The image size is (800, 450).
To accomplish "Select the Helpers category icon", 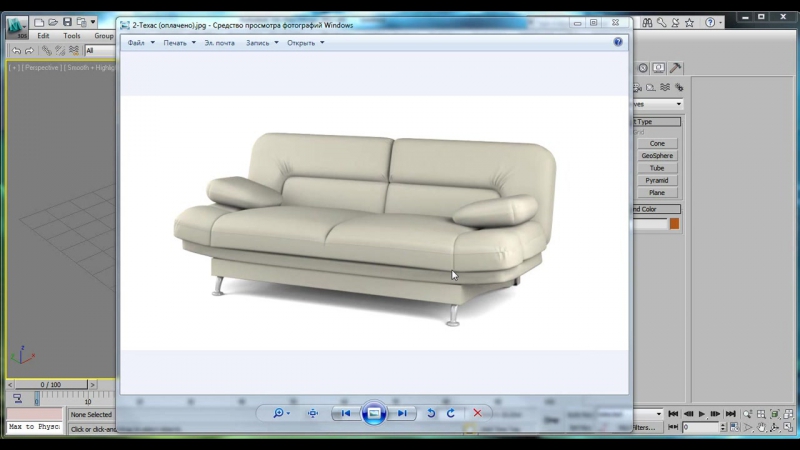I will 651,87.
